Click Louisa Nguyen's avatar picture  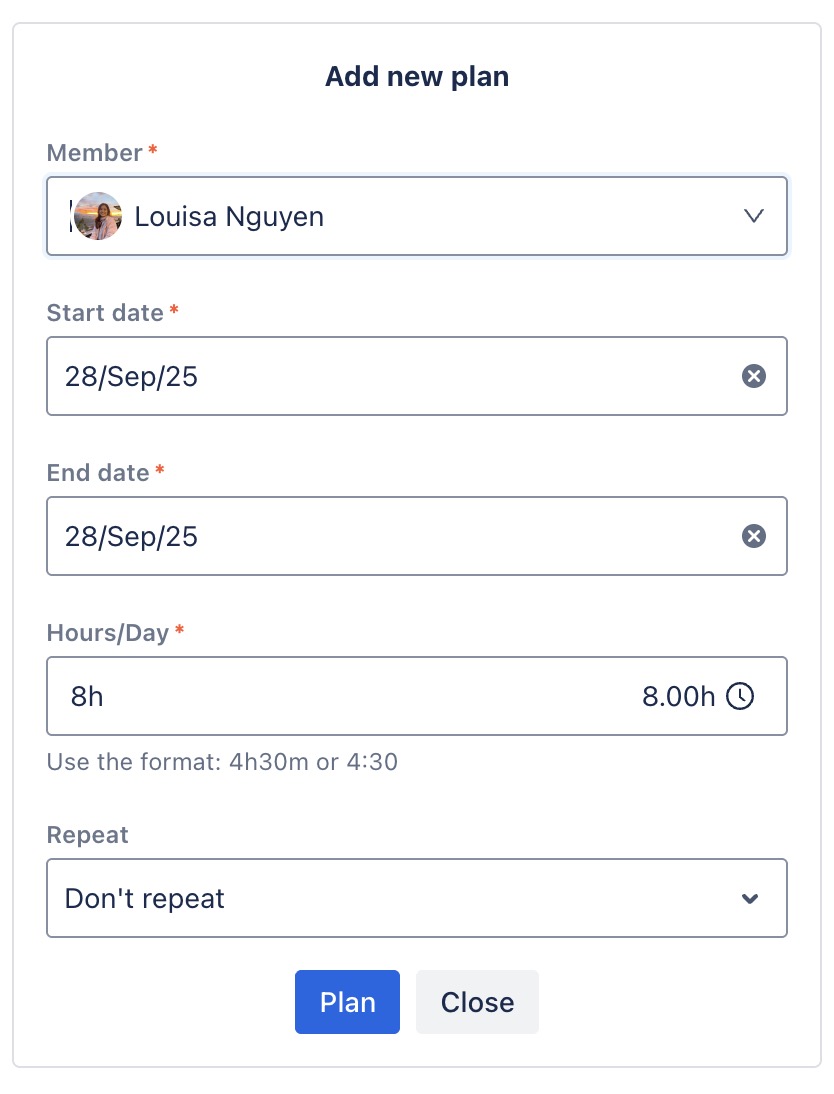[98, 216]
